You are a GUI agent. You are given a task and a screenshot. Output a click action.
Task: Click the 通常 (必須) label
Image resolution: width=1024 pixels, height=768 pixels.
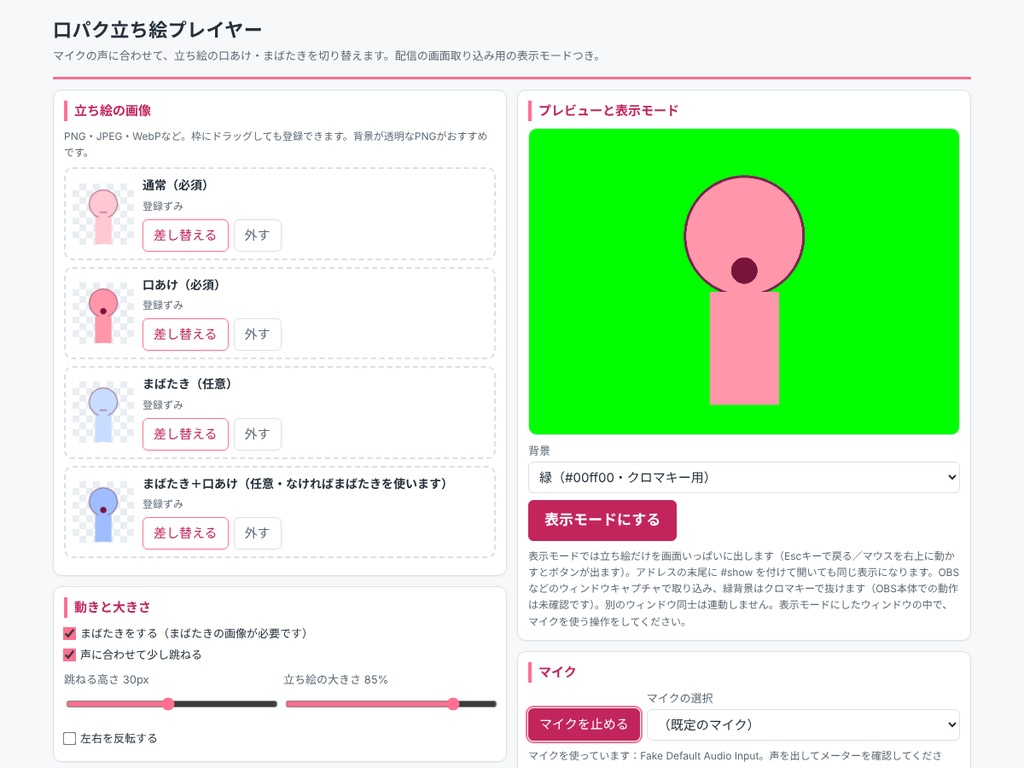(x=175, y=185)
